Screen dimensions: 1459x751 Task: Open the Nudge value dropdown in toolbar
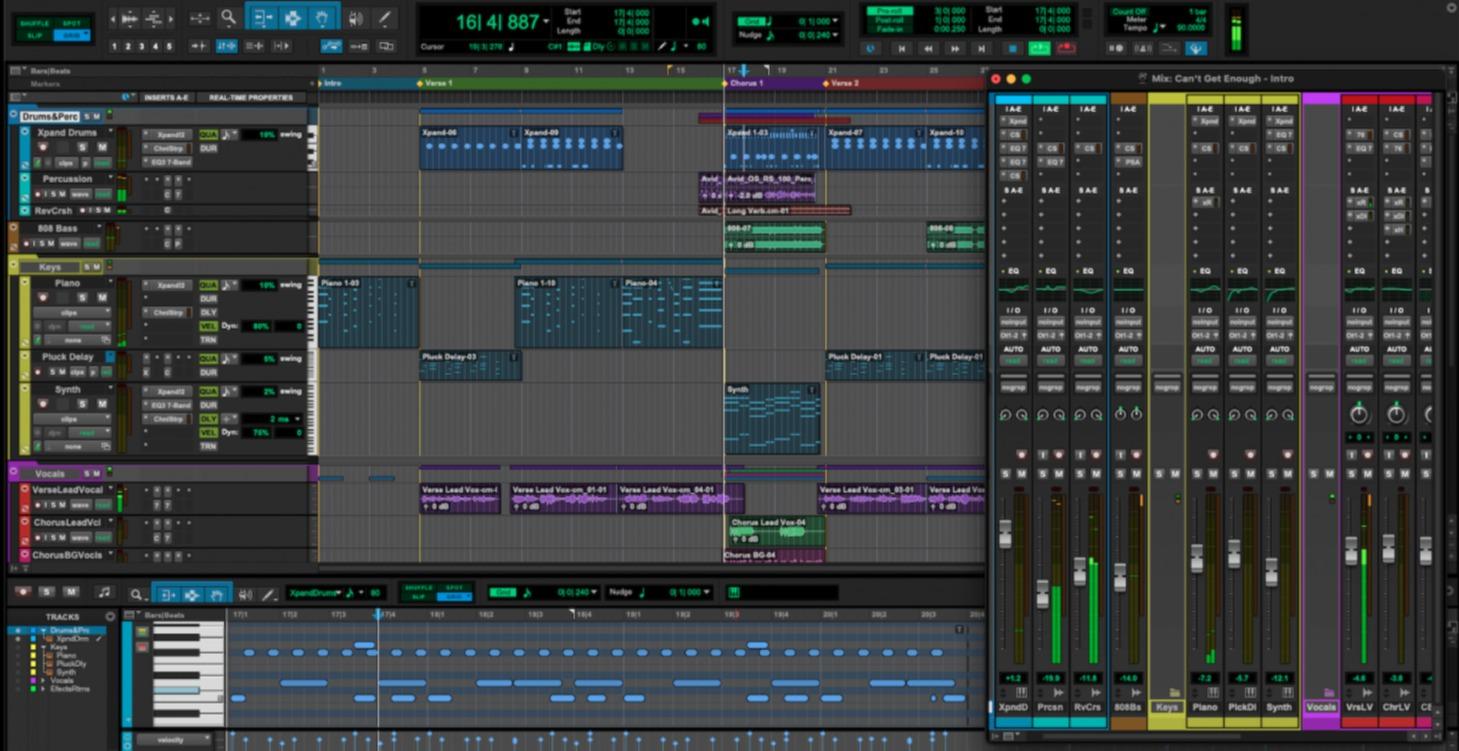coord(837,36)
